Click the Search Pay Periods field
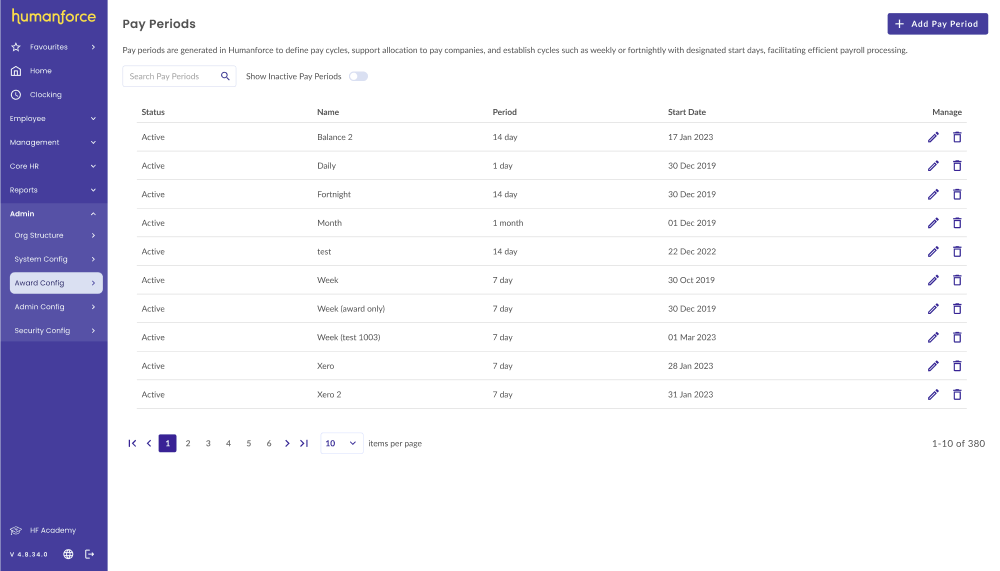Image resolution: width=1000 pixels, height=571 pixels. (x=170, y=76)
